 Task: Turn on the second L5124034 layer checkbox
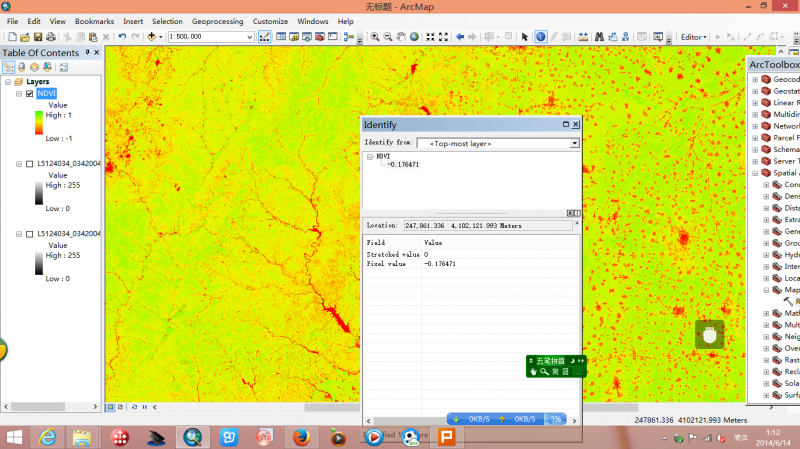(x=30, y=233)
